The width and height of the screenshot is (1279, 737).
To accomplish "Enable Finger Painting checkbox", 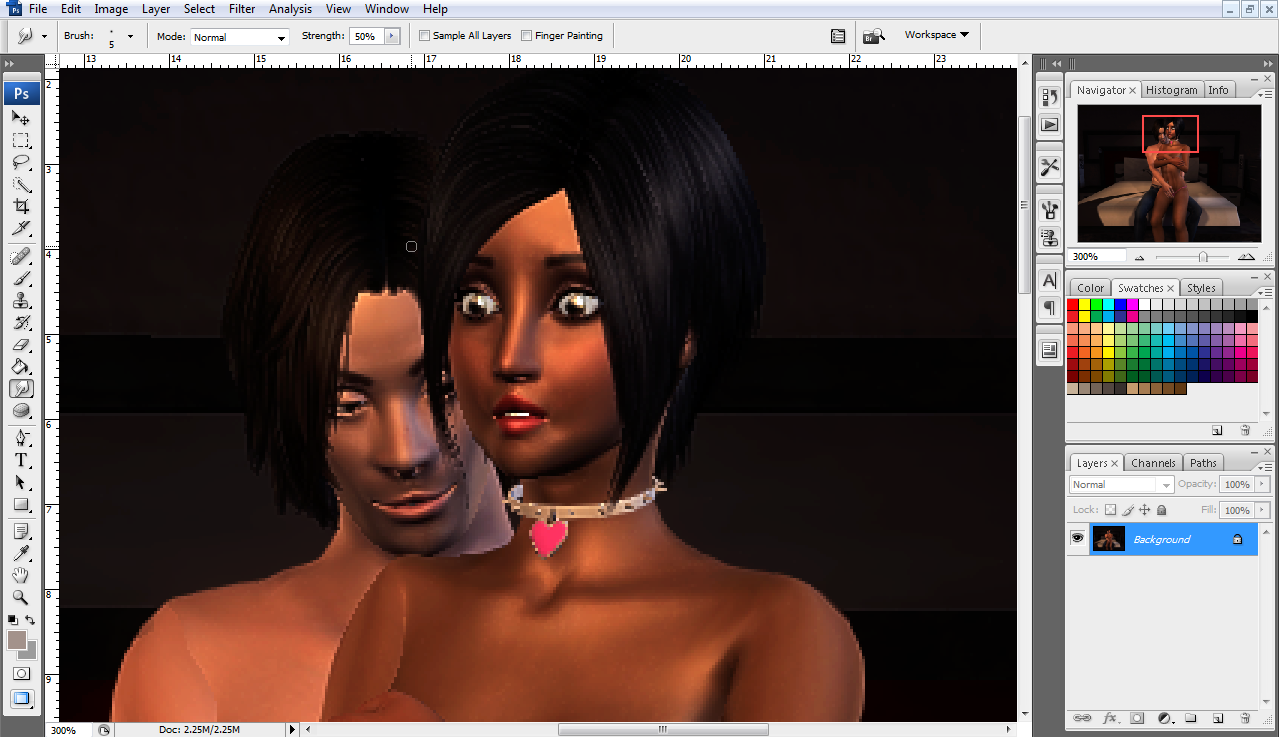I will point(527,36).
